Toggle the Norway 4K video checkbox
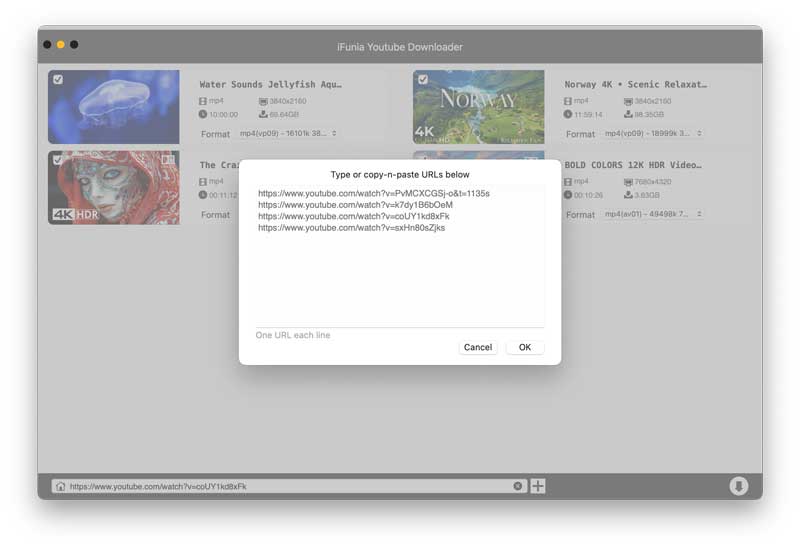Viewport: 800px width, 549px height. click(x=422, y=79)
